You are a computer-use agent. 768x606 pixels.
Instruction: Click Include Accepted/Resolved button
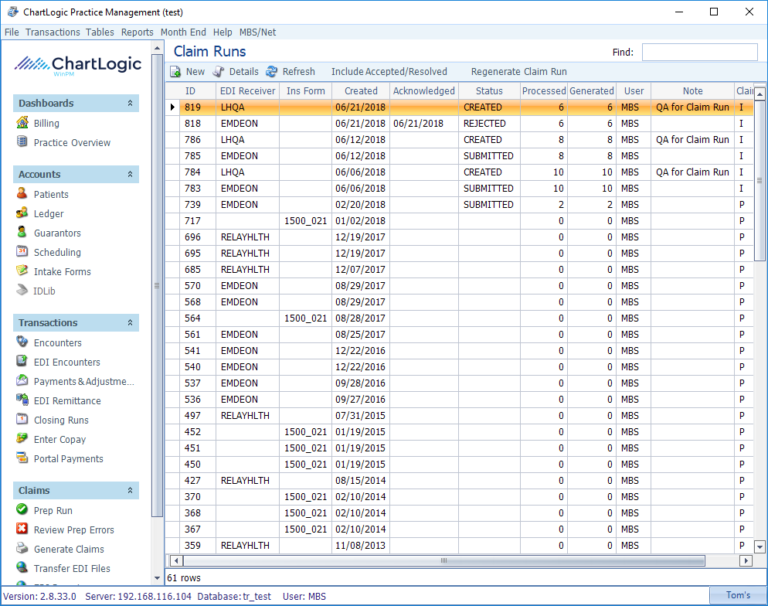[389, 72]
